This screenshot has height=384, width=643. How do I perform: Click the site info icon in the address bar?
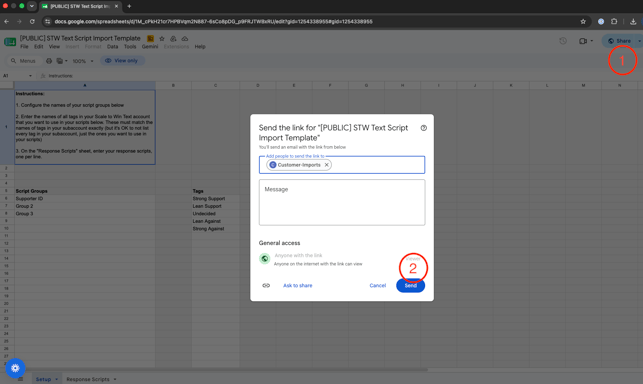pos(48,21)
